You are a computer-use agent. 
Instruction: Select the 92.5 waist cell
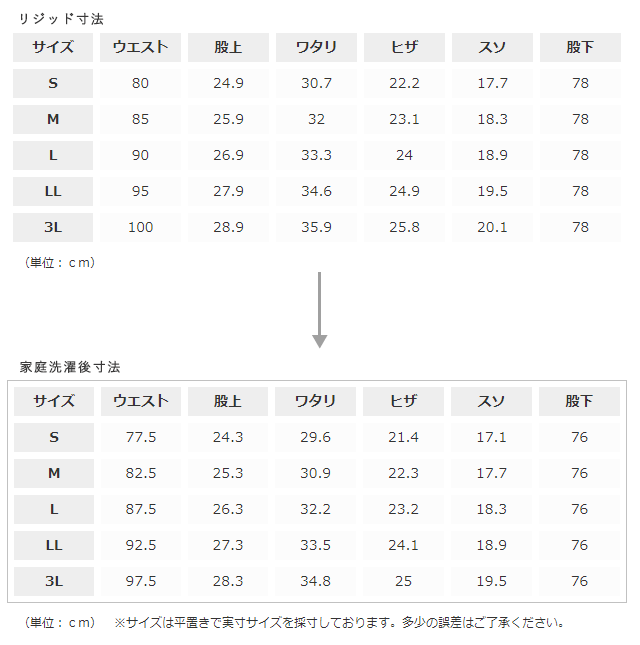[140, 545]
